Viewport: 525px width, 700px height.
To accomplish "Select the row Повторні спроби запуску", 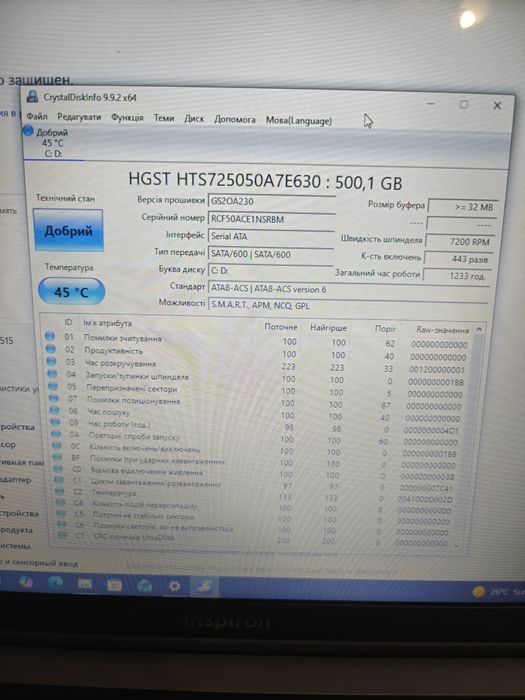I will tap(258, 438).
